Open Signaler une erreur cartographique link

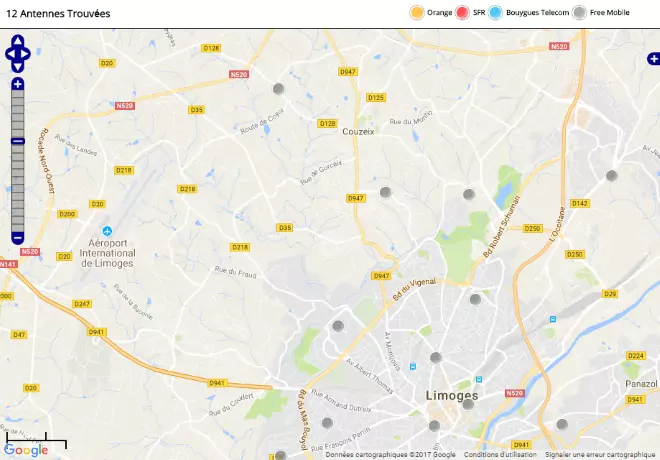600,455
